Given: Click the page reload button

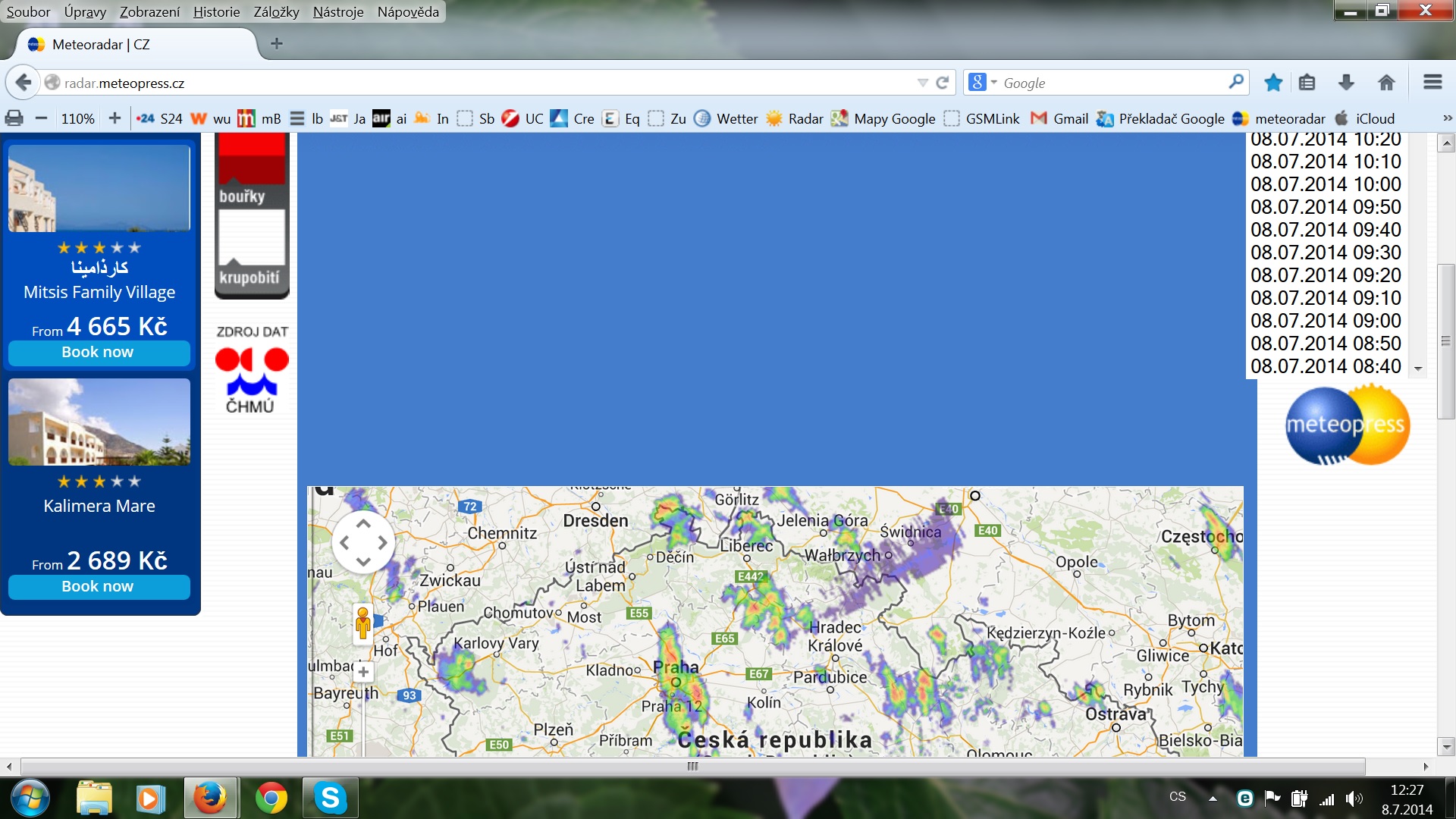Looking at the screenshot, I should point(943,83).
